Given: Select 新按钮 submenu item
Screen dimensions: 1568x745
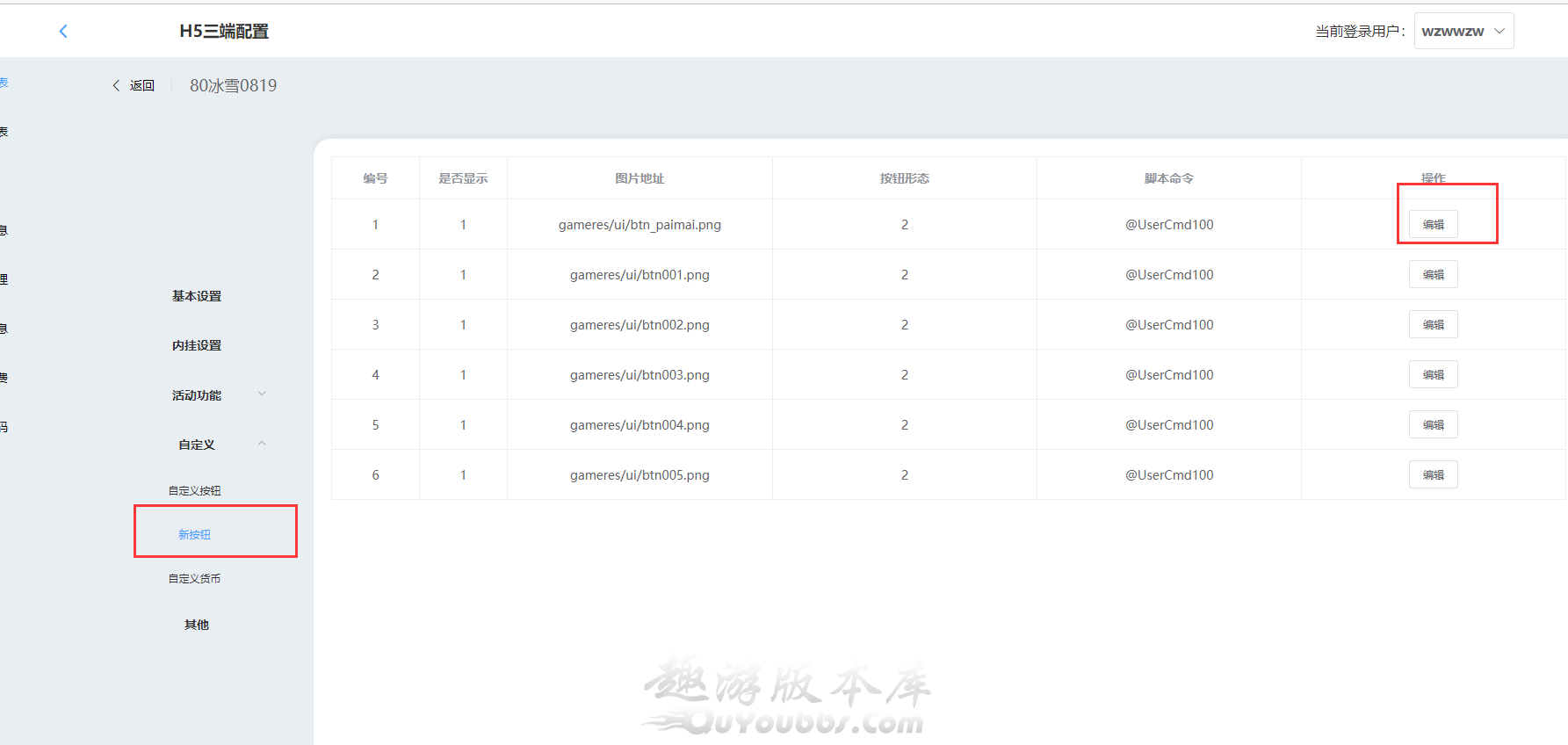Looking at the screenshot, I should pos(195,534).
